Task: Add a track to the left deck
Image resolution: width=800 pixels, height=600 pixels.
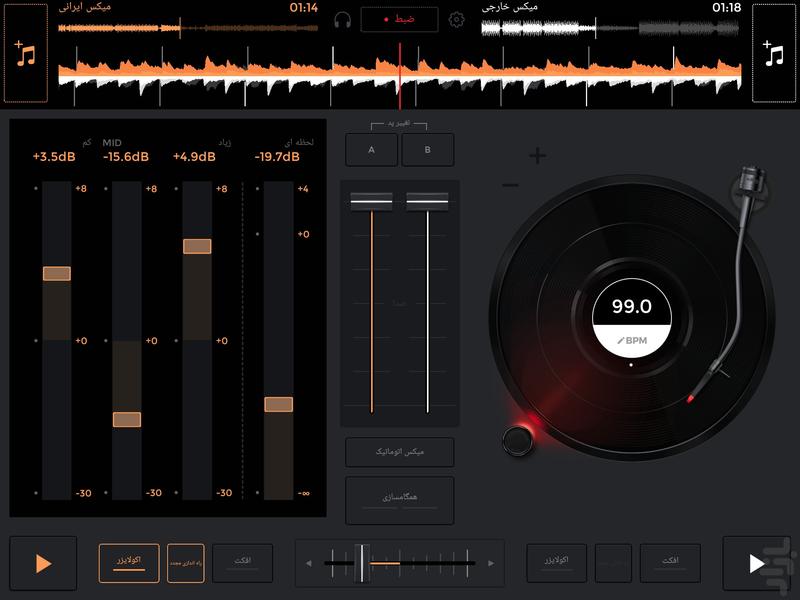Action: [26, 53]
